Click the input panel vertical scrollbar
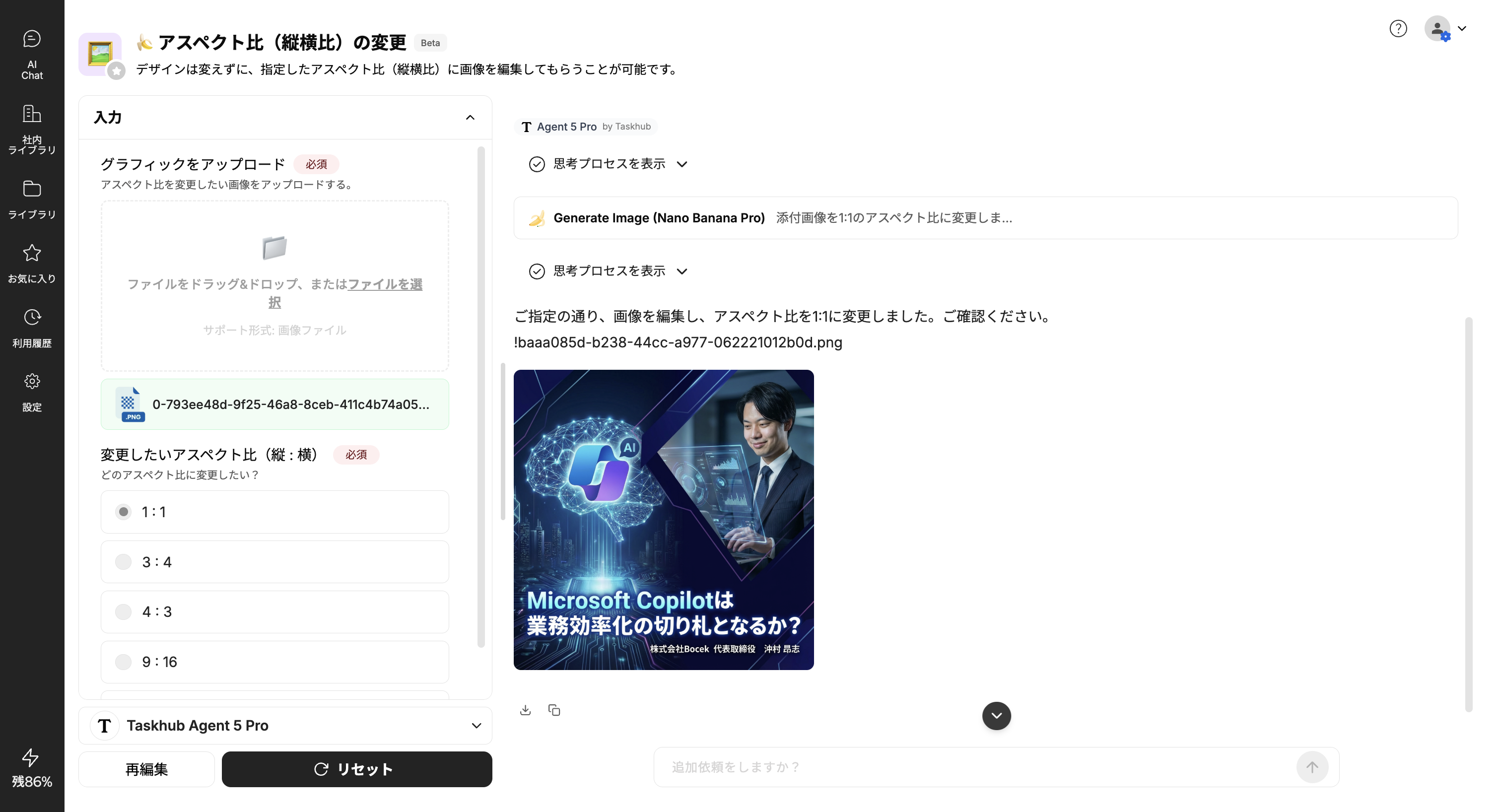Viewport: 1501px width, 812px height. [x=480, y=396]
